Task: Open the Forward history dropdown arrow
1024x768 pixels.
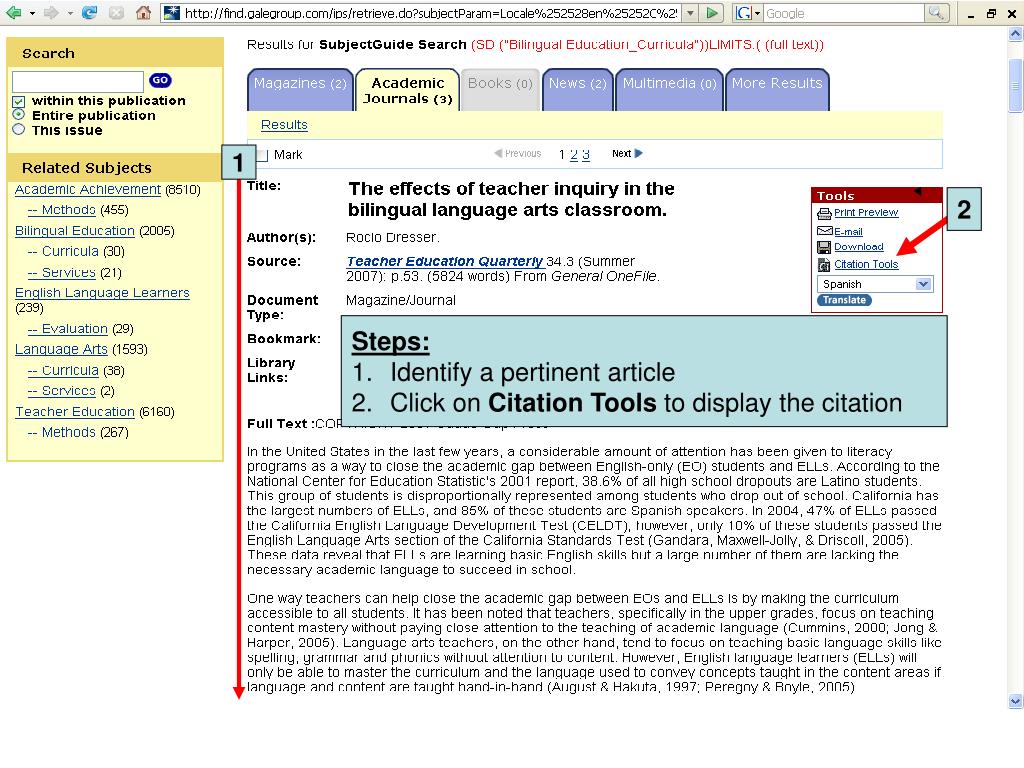Action: tap(70, 13)
